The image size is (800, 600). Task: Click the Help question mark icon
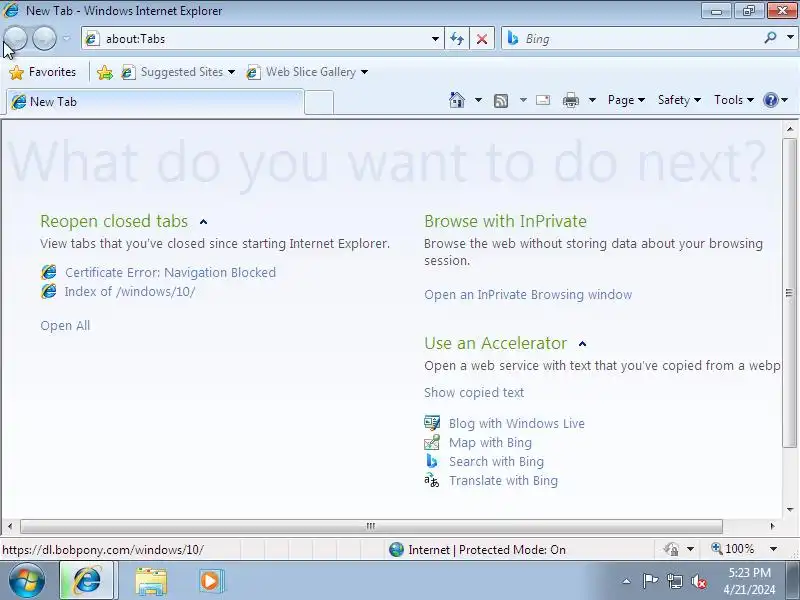tap(770, 100)
